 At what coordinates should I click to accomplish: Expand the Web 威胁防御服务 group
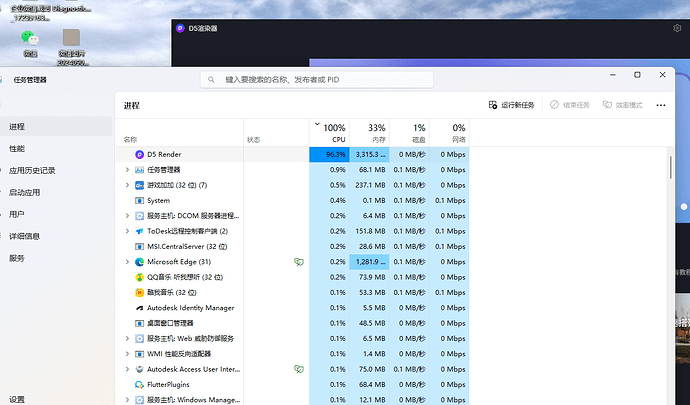127,339
